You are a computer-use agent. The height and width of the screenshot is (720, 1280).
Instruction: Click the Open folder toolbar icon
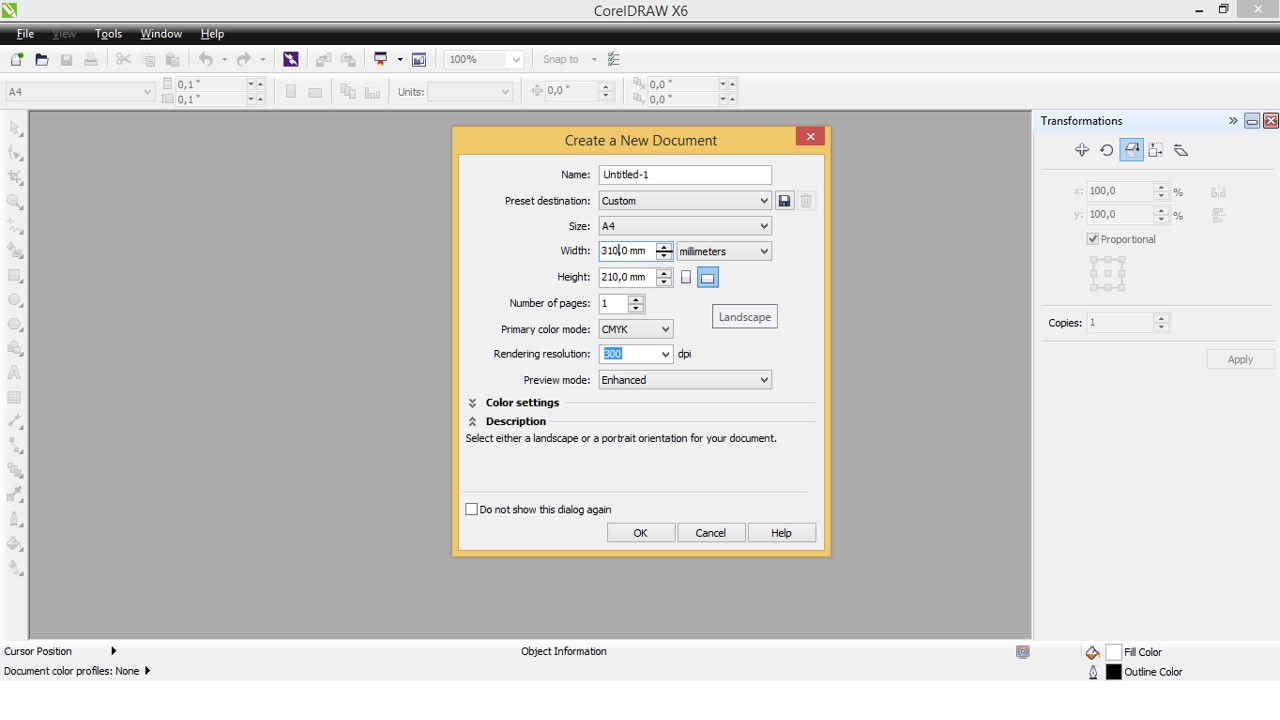[42, 60]
